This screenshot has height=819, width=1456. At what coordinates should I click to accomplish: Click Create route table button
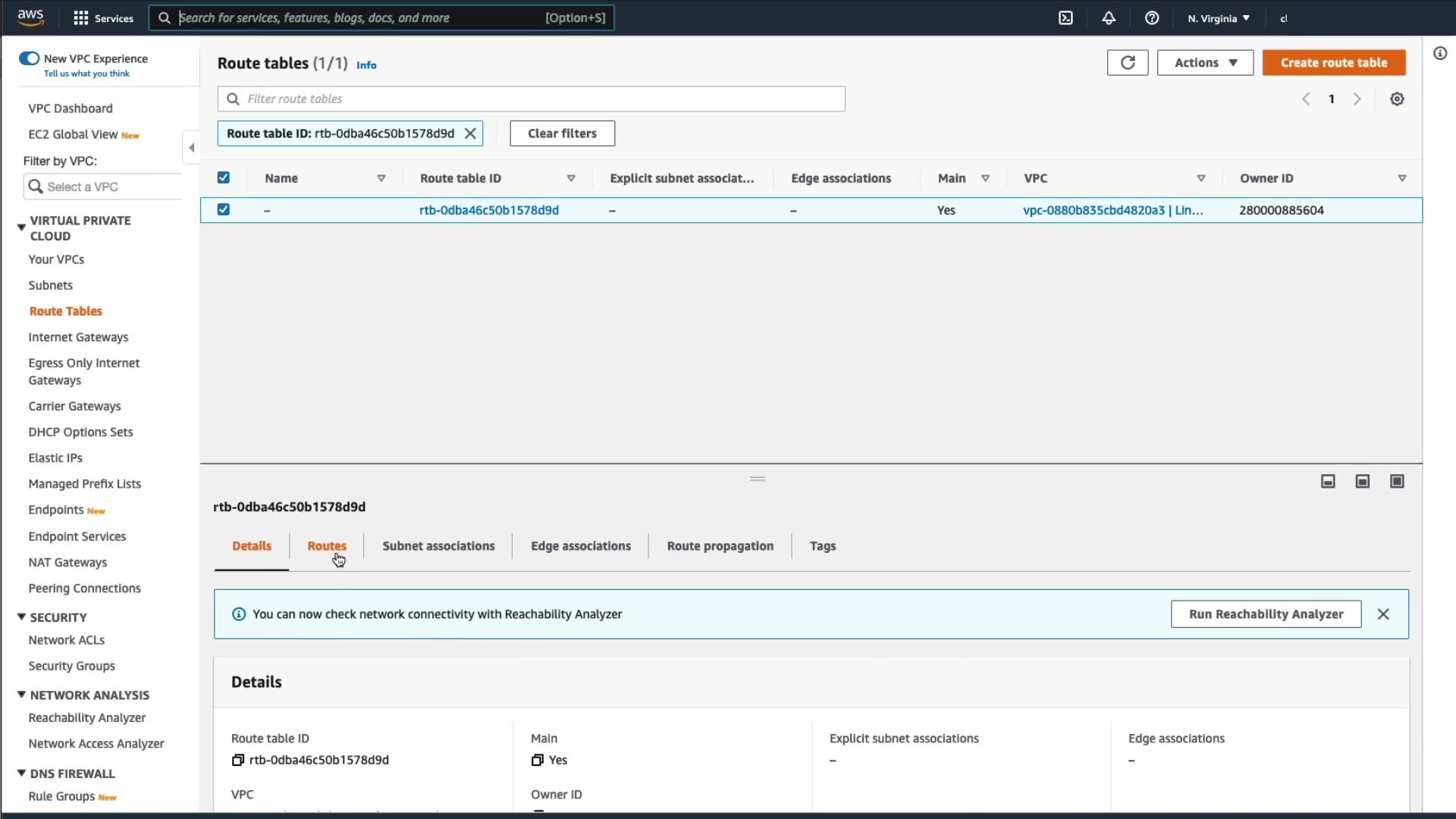1333,63
